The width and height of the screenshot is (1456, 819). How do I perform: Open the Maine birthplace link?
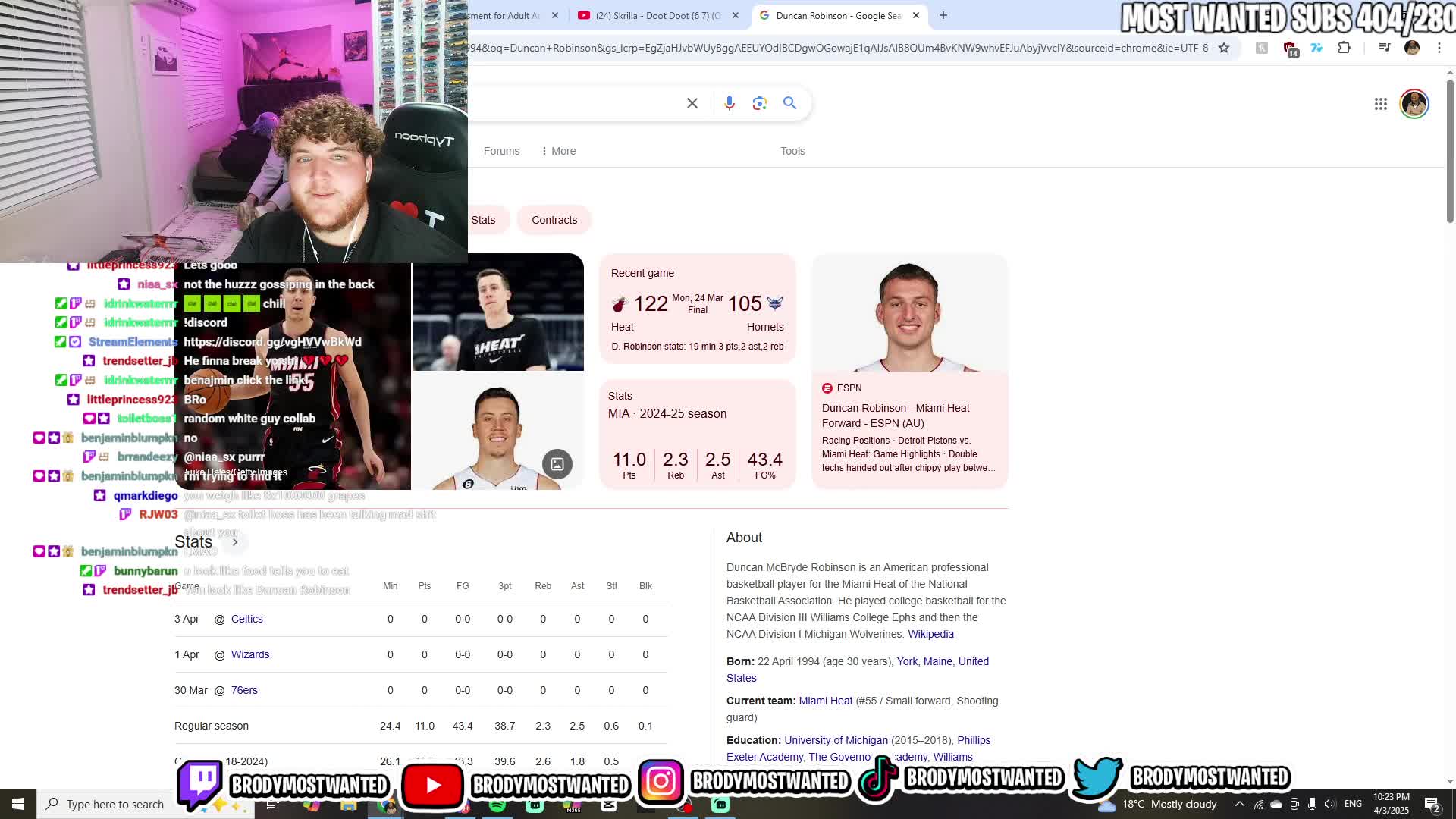pyautogui.click(x=937, y=661)
